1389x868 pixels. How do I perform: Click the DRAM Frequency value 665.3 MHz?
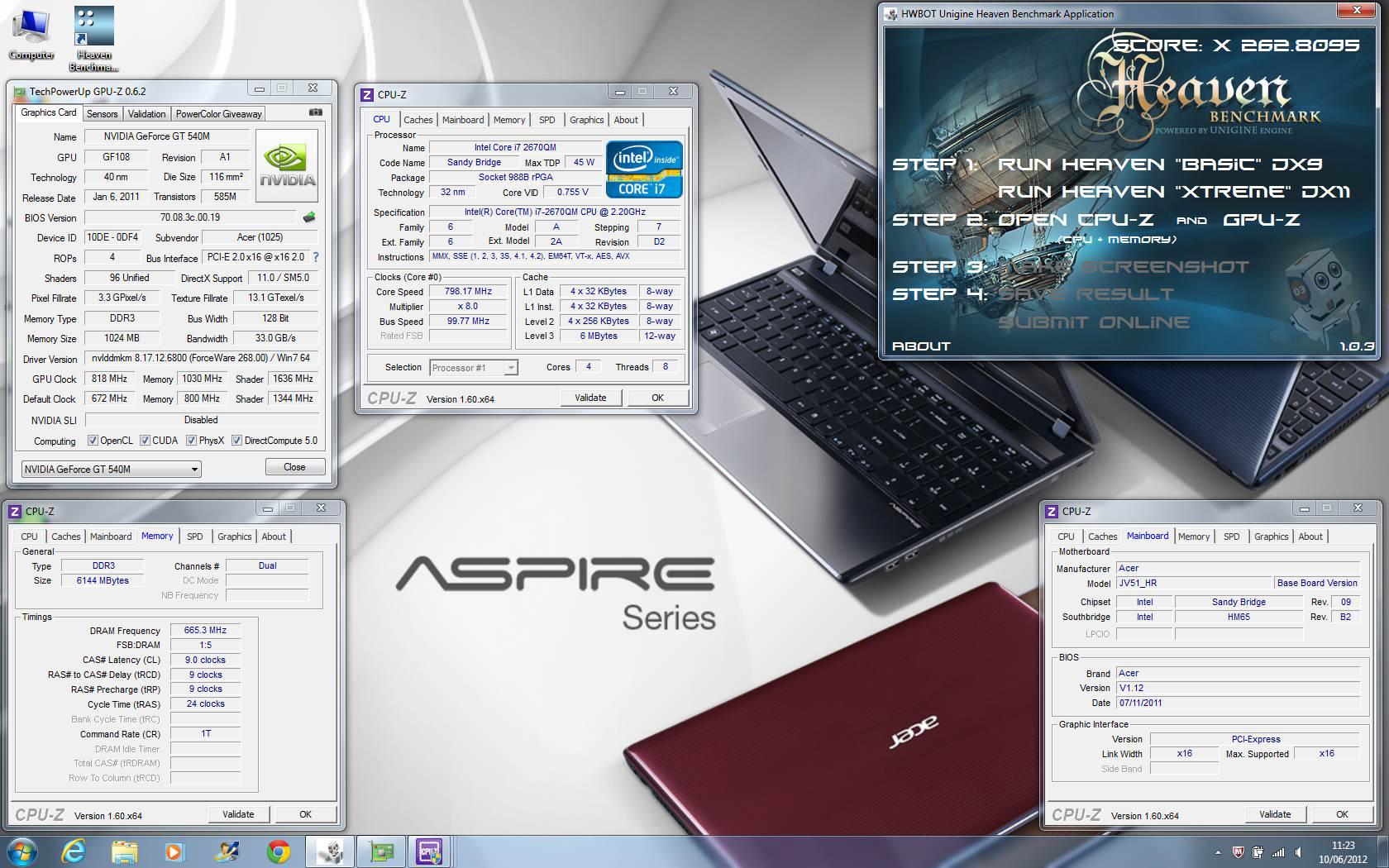coord(205,630)
